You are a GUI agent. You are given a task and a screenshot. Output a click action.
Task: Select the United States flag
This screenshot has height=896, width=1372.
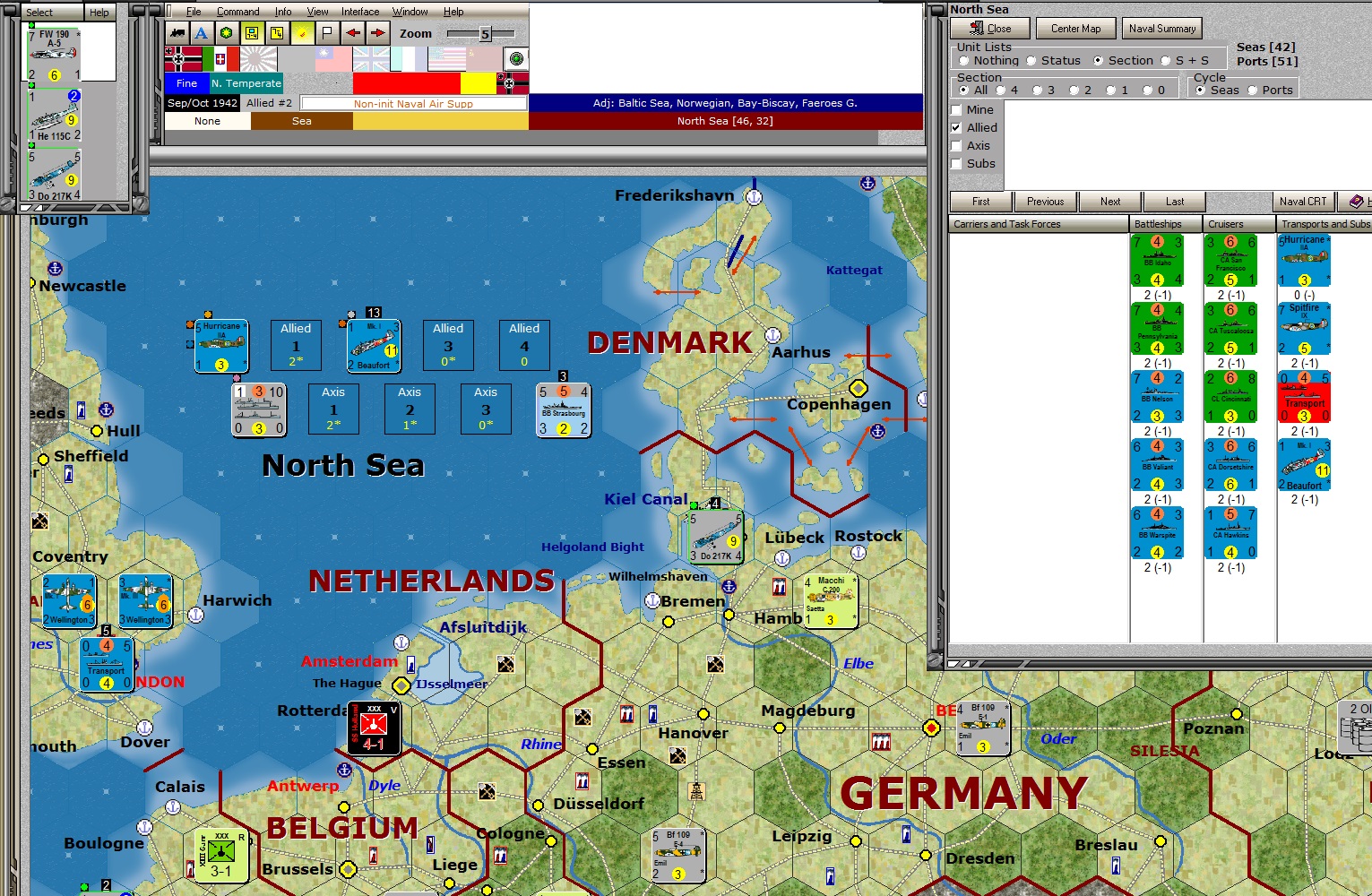pos(446,59)
